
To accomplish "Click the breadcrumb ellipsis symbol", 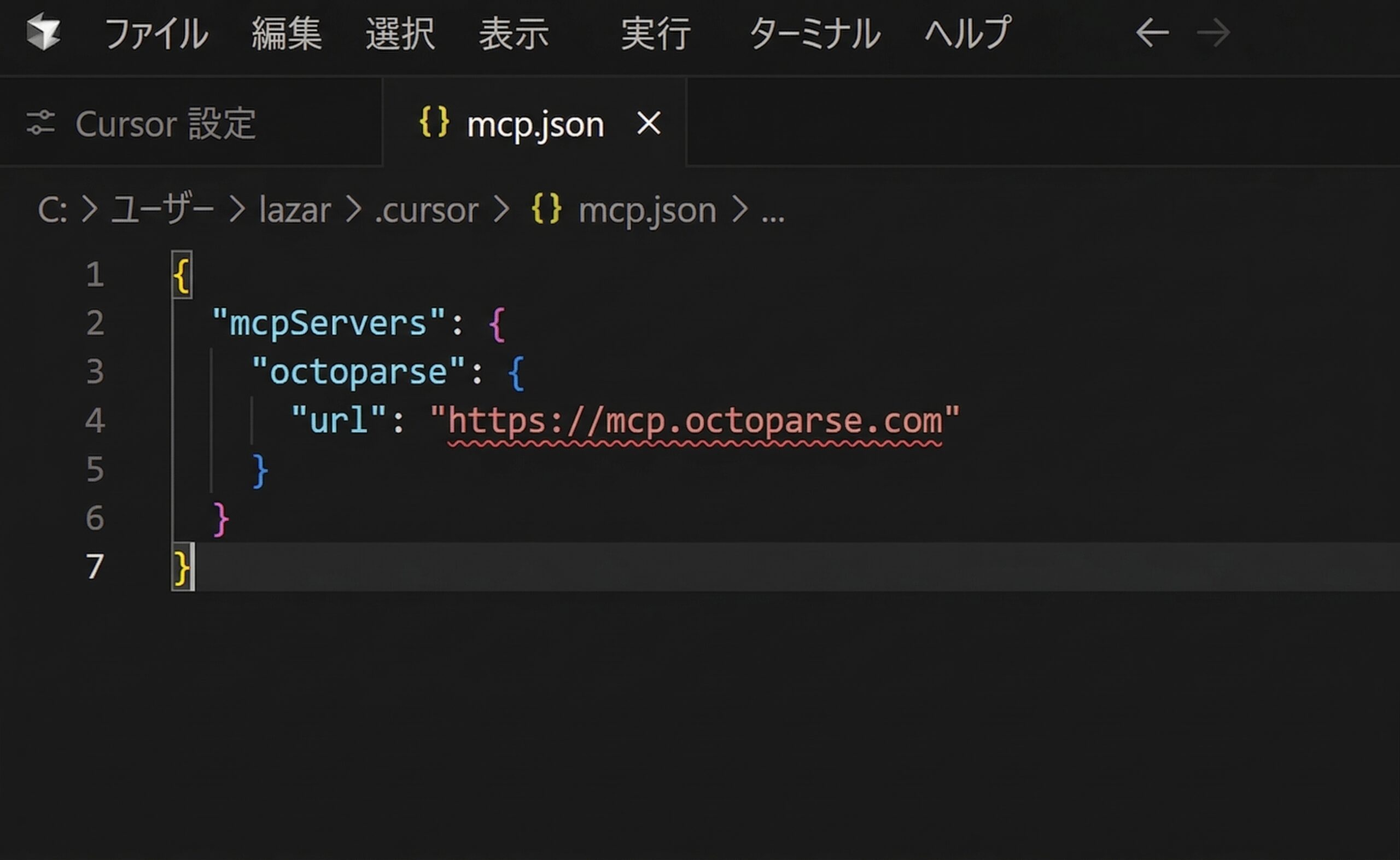I will pos(773,219).
